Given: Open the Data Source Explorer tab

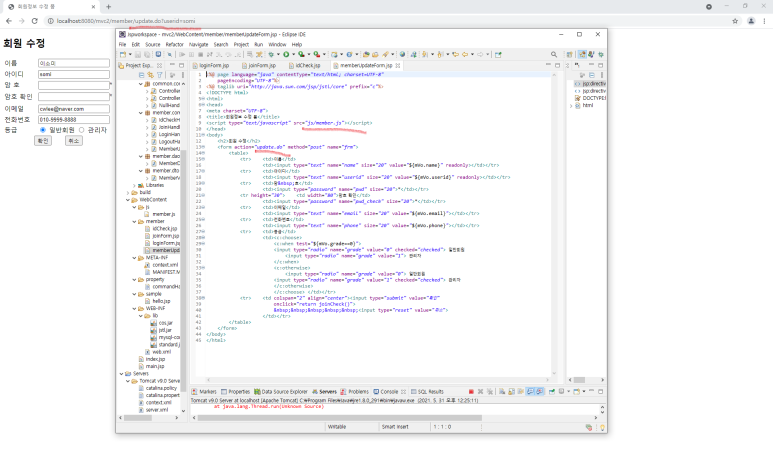Looking at the screenshot, I should (281, 391).
